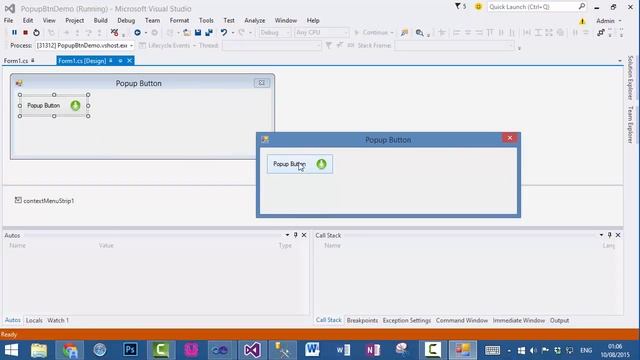This screenshot has height=360, width=640.
Task: Open the Build menu
Action: tap(100, 20)
